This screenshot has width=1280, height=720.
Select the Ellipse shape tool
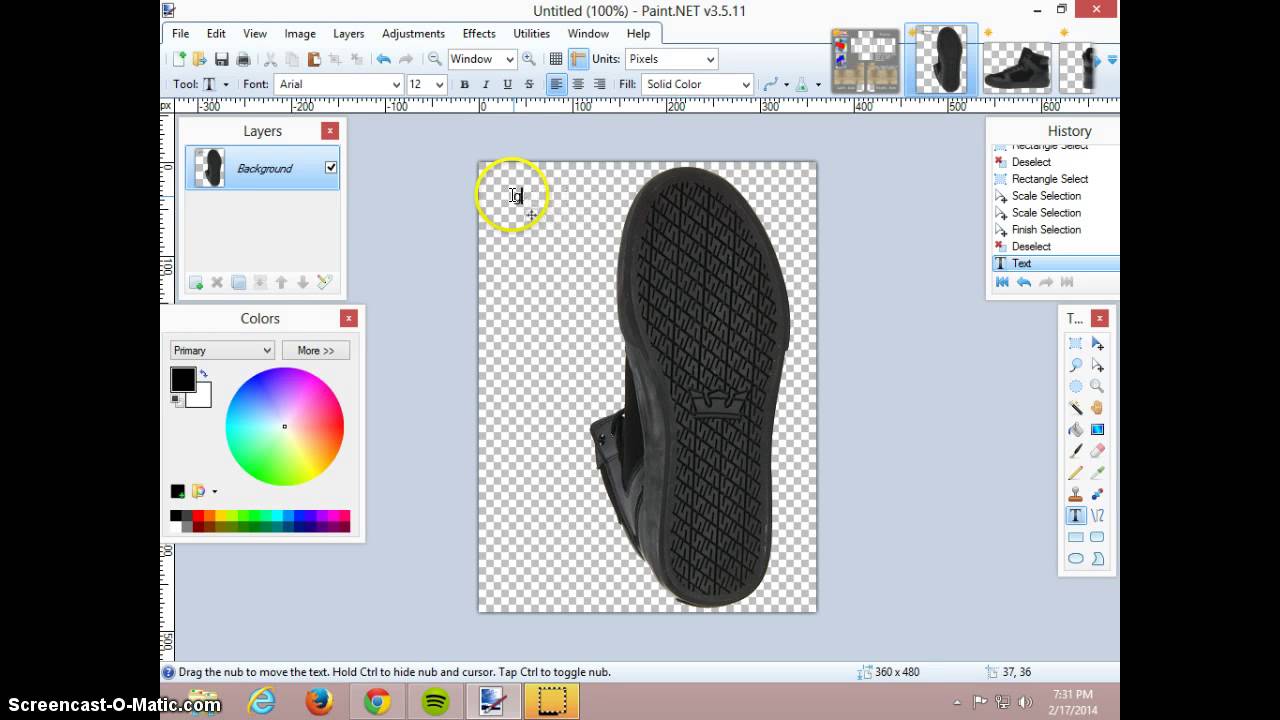click(1076, 559)
